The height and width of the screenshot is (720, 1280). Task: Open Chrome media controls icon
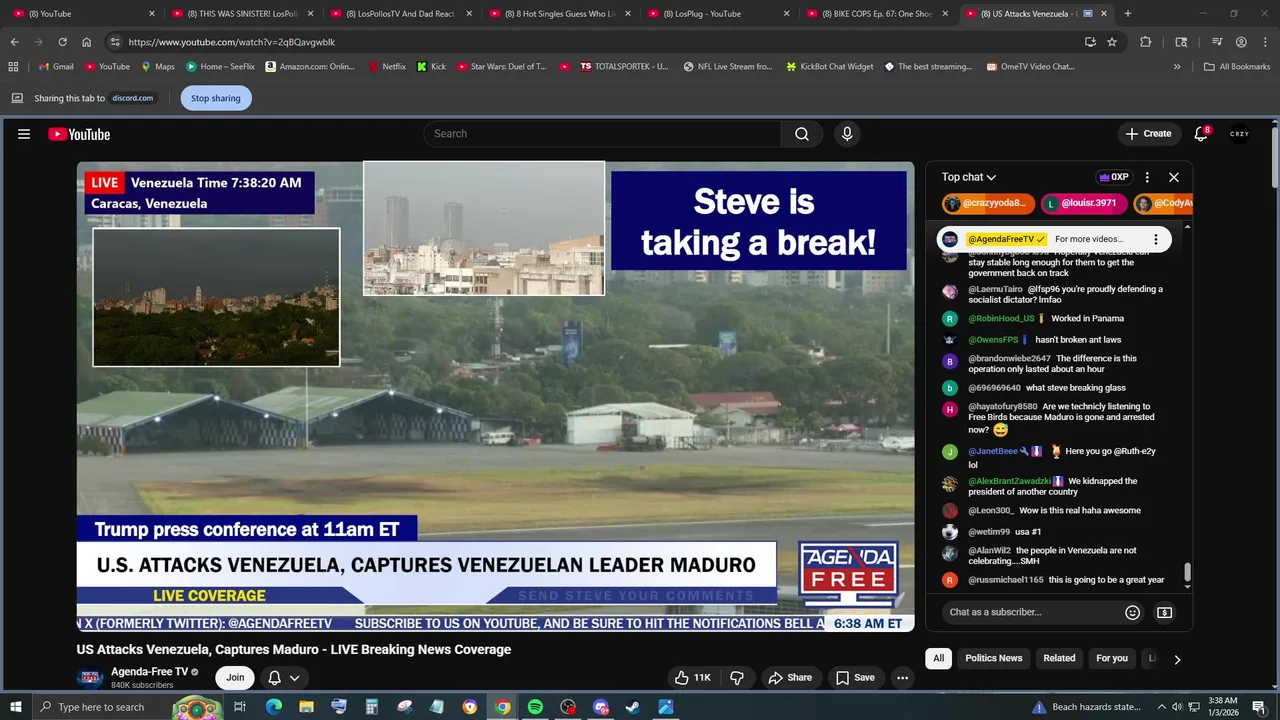(1217, 42)
